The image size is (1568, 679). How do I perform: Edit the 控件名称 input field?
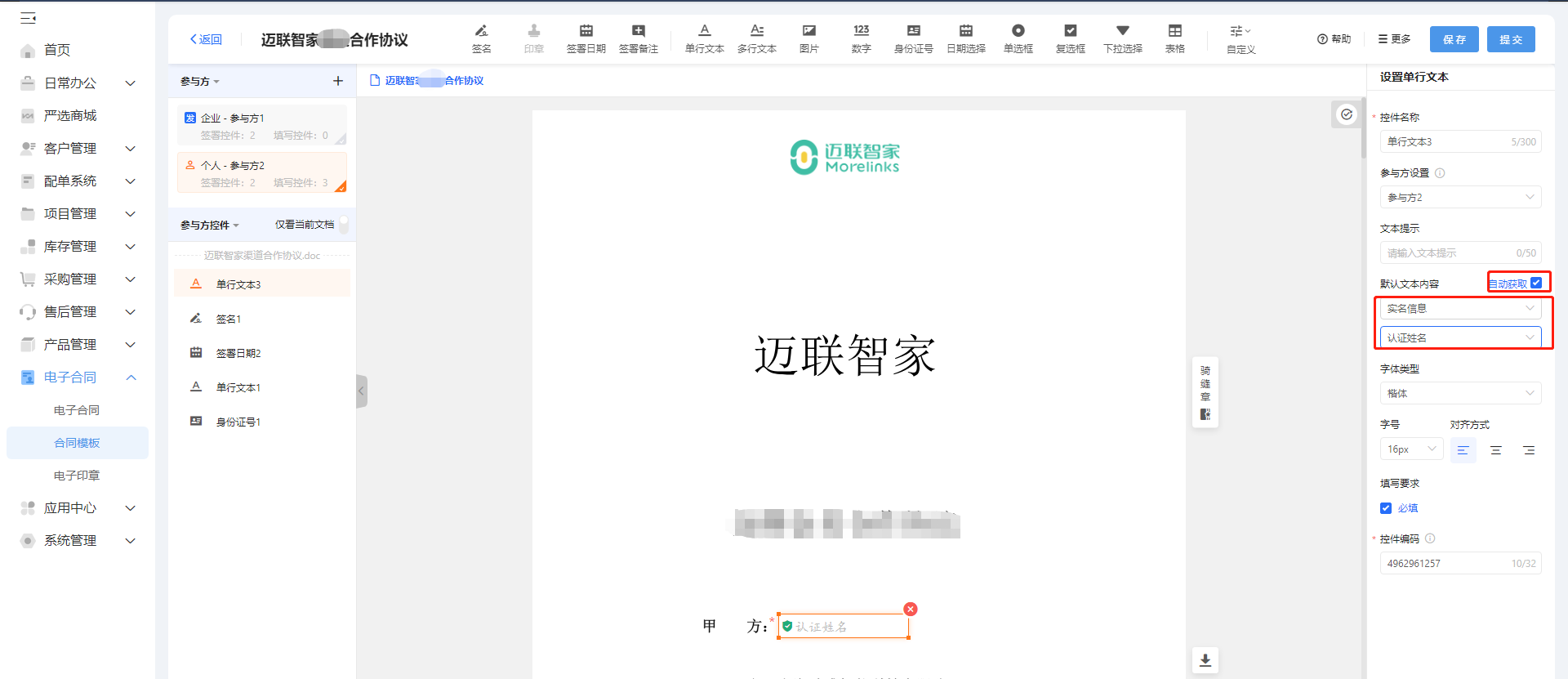point(1460,141)
